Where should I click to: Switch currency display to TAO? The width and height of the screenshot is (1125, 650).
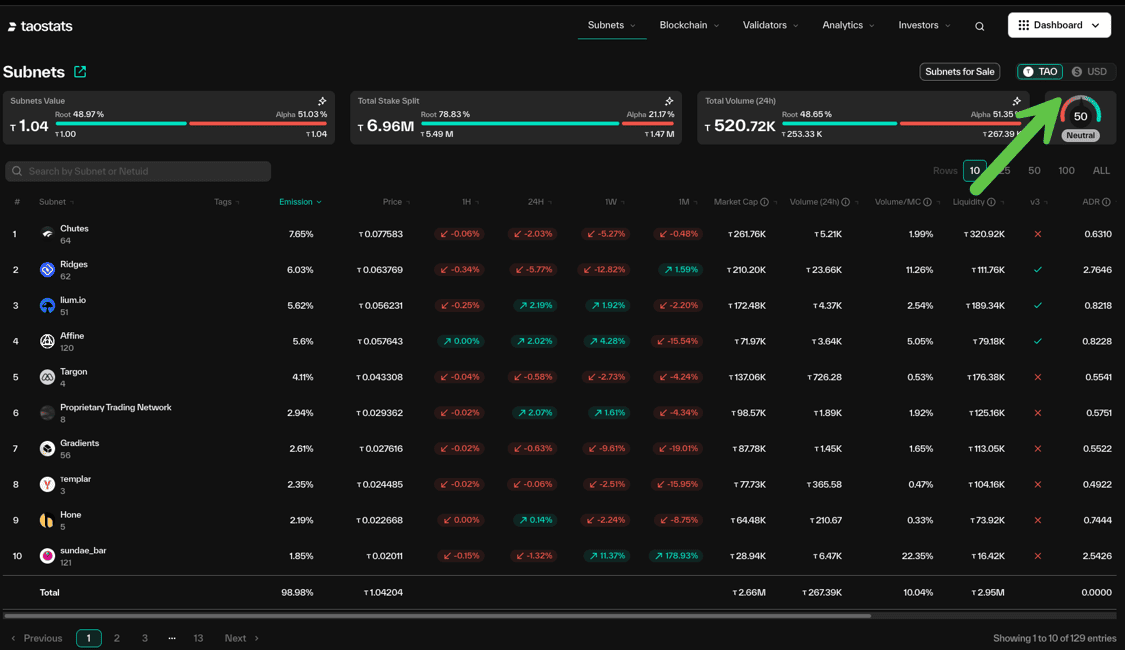click(1040, 72)
